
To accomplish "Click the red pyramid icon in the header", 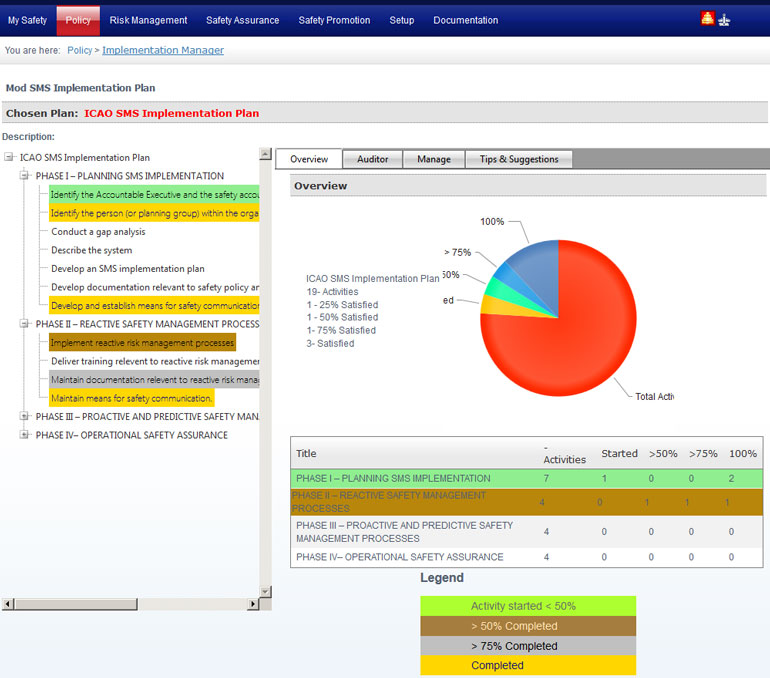I will (x=707, y=19).
